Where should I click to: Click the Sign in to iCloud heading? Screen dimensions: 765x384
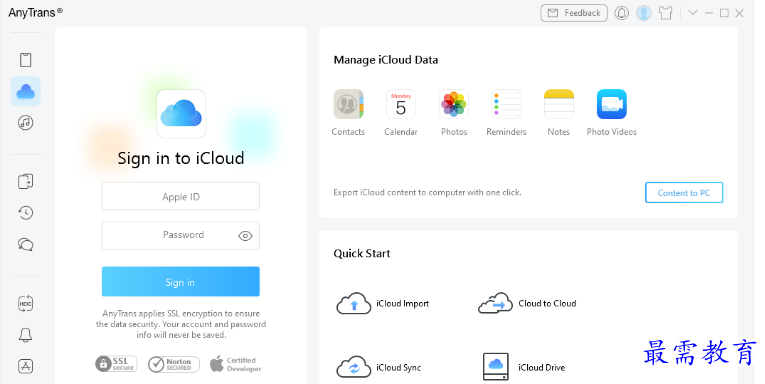point(181,158)
